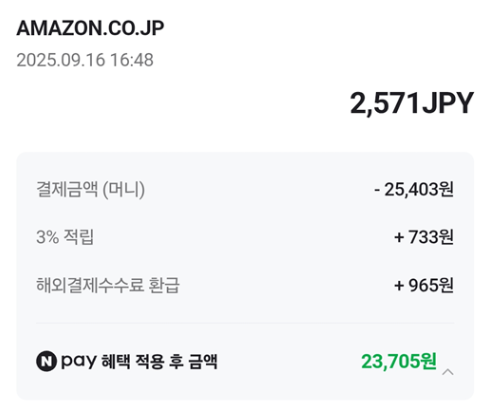Select the AMAZON.CO.JP merchant name
The image size is (482, 405).
pos(90,28)
